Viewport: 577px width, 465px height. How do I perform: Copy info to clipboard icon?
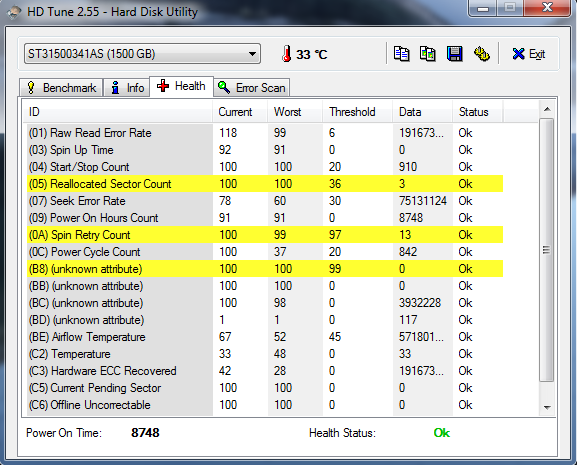(x=401, y=54)
